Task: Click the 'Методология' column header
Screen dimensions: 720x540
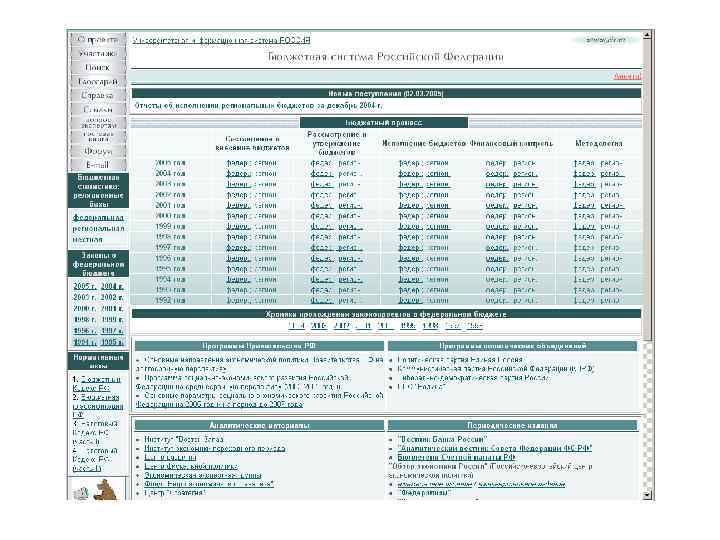Action: point(599,143)
